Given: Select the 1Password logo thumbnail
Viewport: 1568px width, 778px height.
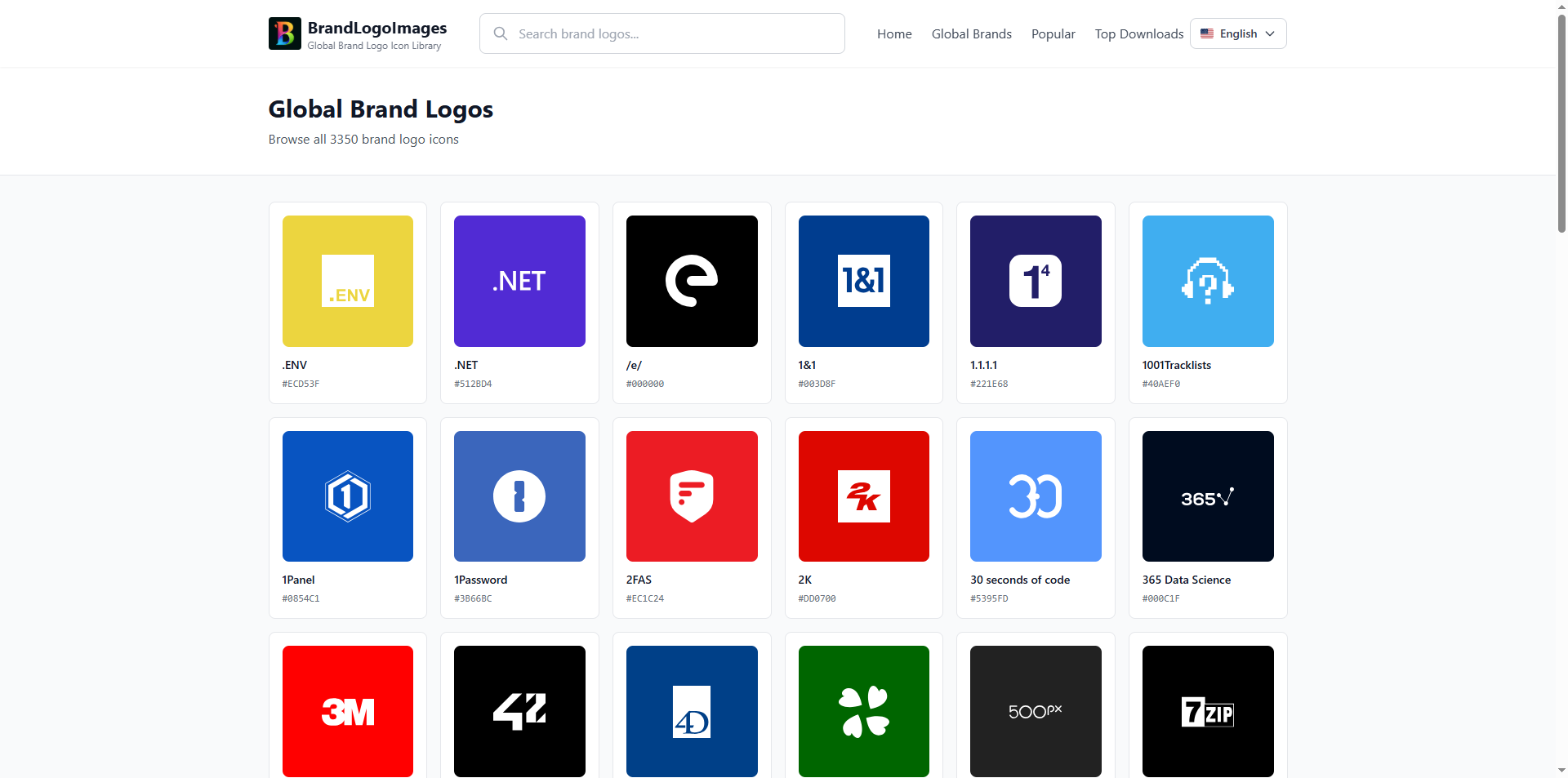Looking at the screenshot, I should (x=519, y=496).
